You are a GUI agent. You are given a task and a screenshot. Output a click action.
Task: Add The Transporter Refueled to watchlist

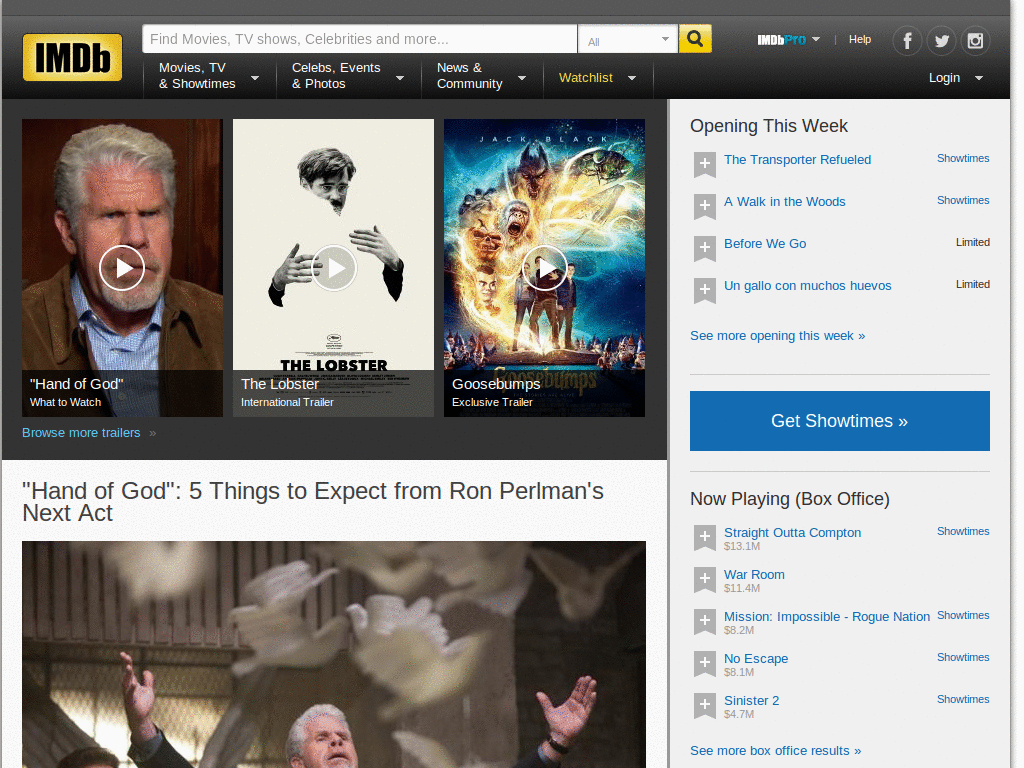tap(705, 165)
